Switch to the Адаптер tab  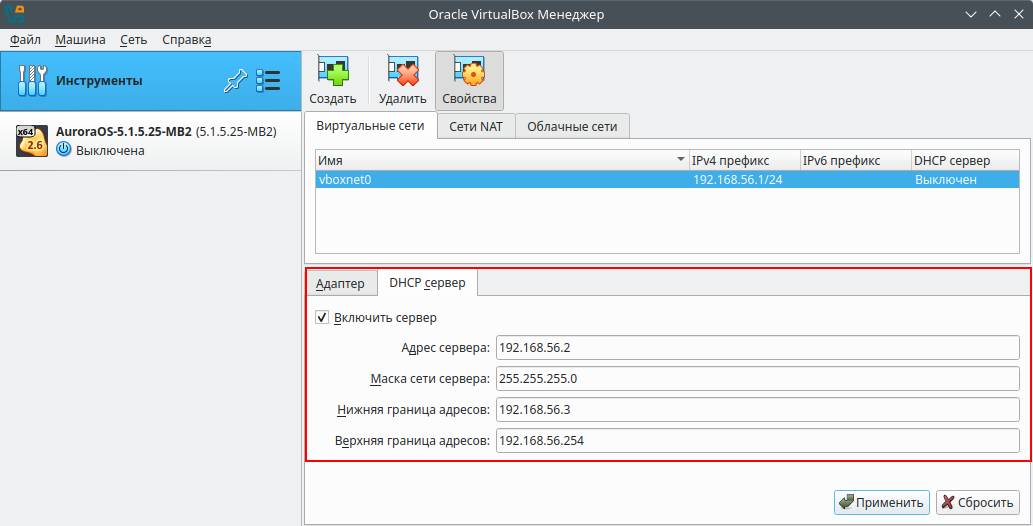coord(340,284)
